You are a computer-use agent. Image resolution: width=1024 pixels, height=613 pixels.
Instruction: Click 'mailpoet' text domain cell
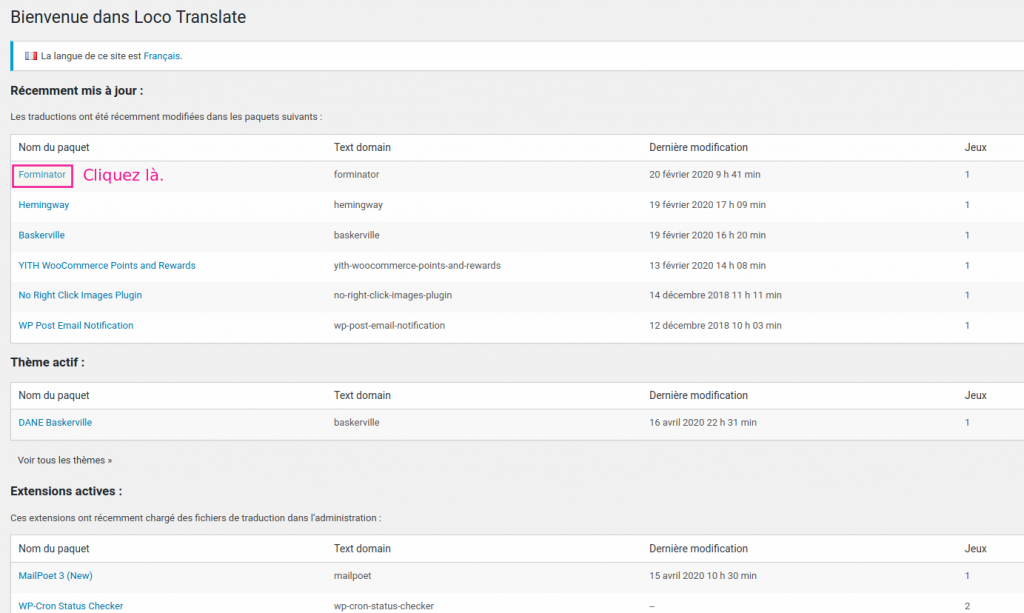click(x=353, y=576)
